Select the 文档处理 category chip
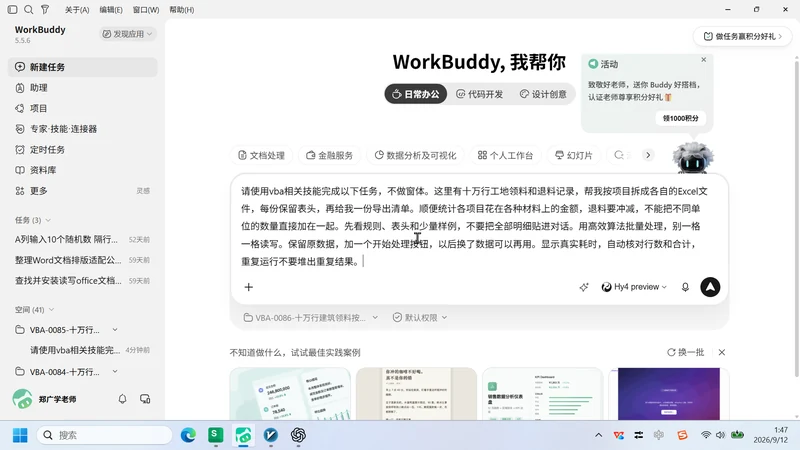 point(261,155)
